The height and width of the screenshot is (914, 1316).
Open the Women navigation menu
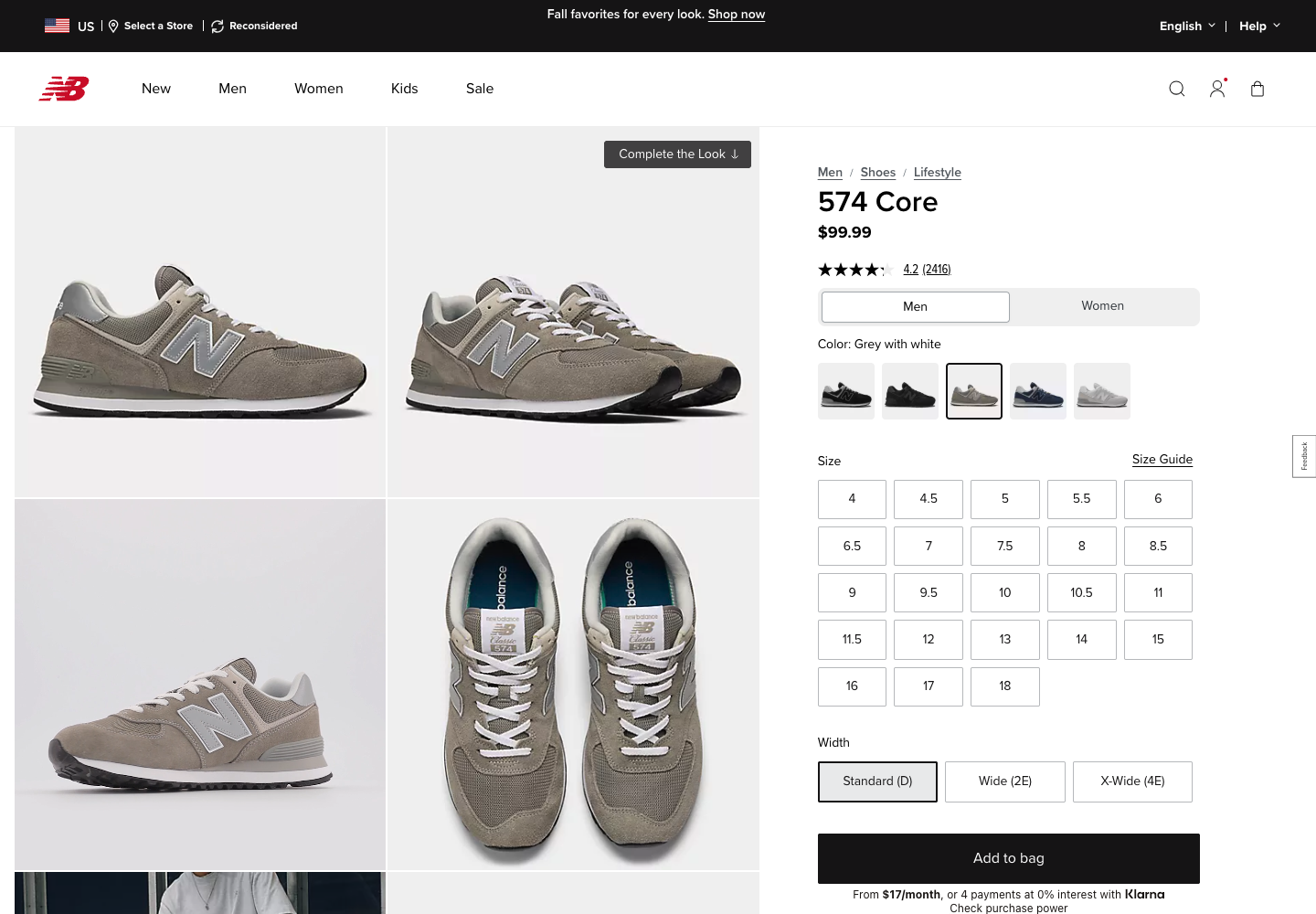(319, 89)
